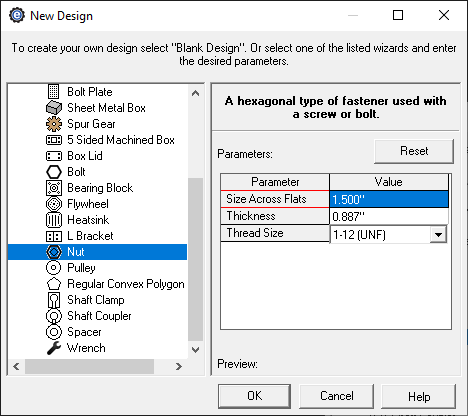
Task: Reset the parameters to defaults
Action: coord(414,151)
